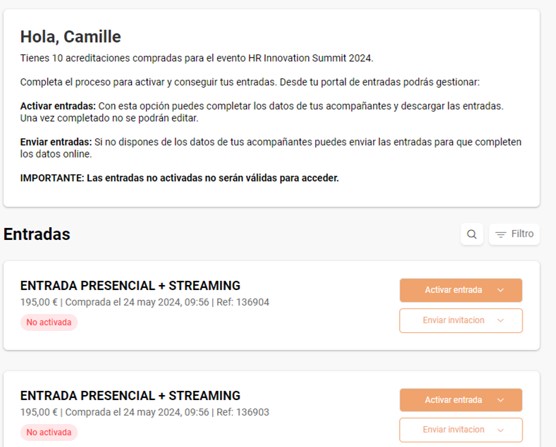Select the second ENTRADA PRESENCIAL + STREAMING title
The image size is (556, 447).
[x=130, y=395]
